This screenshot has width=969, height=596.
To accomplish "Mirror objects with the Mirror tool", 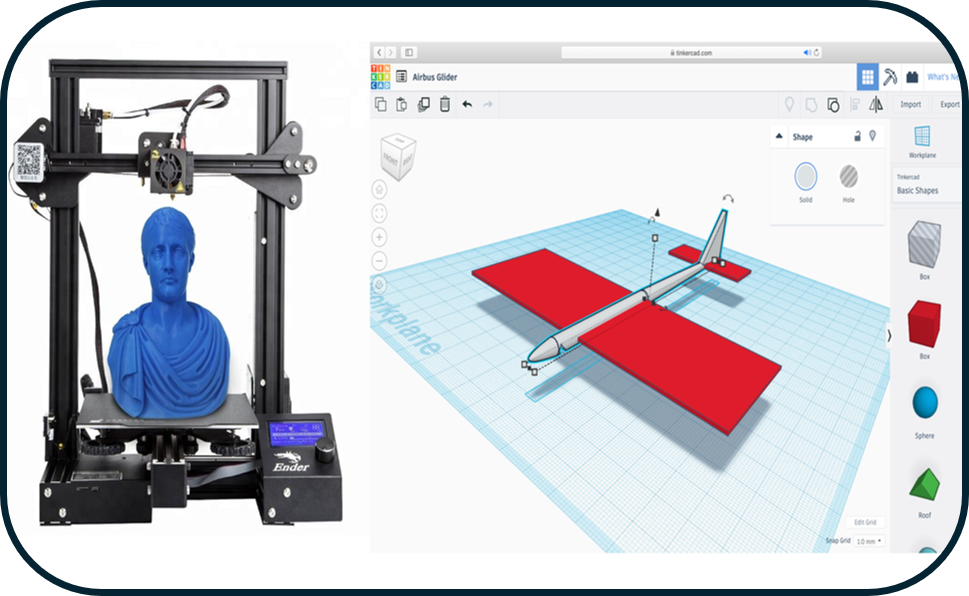I will click(876, 104).
